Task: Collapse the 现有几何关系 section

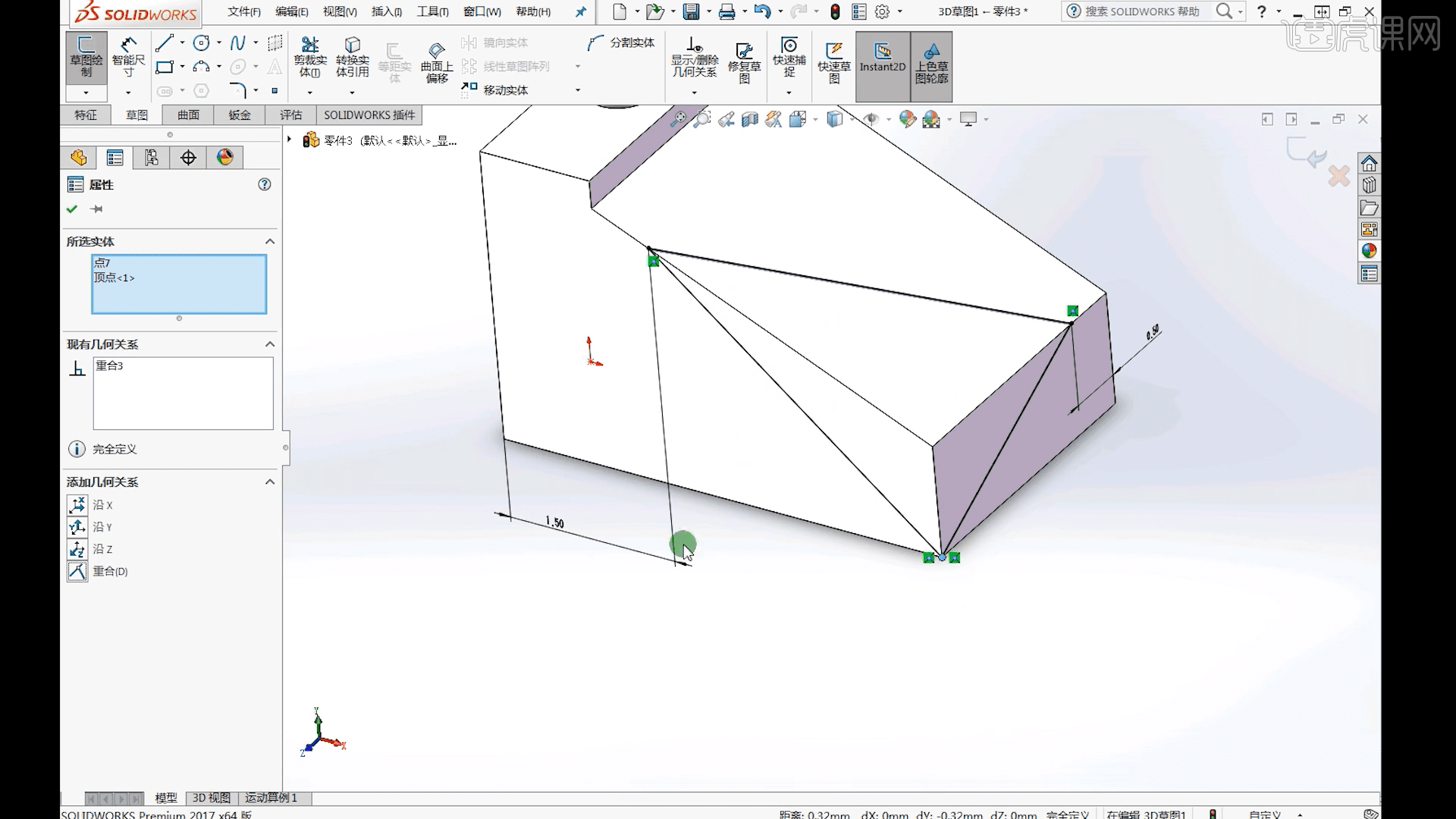Action: 269,344
